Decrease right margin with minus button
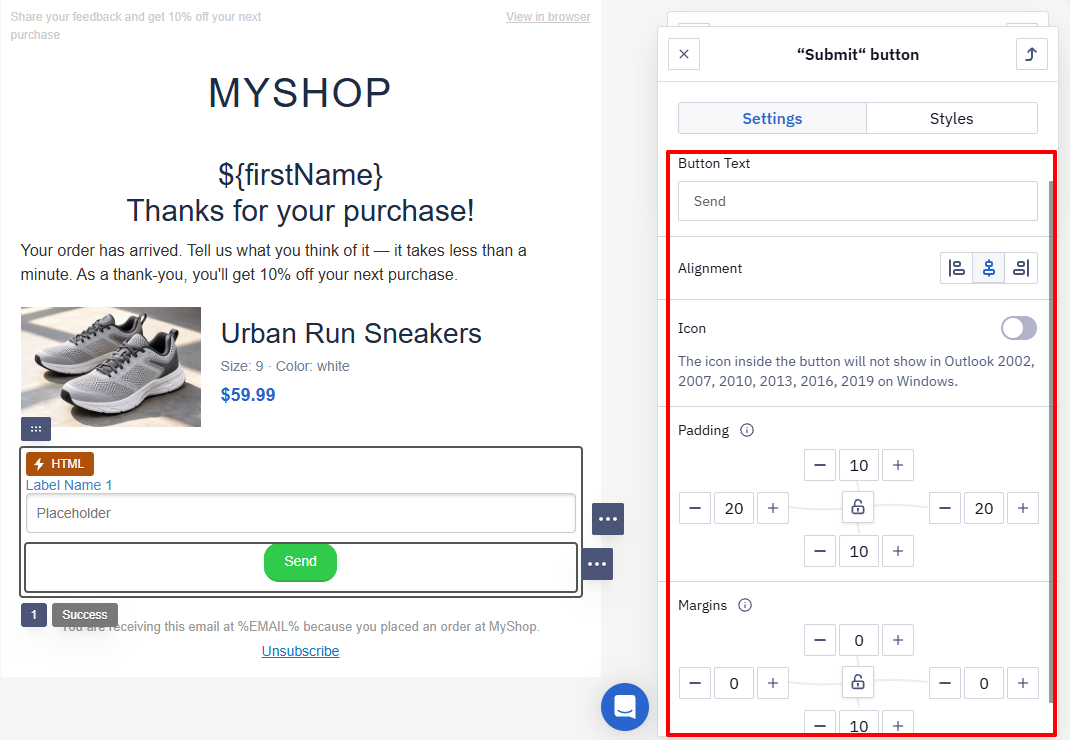 944,683
